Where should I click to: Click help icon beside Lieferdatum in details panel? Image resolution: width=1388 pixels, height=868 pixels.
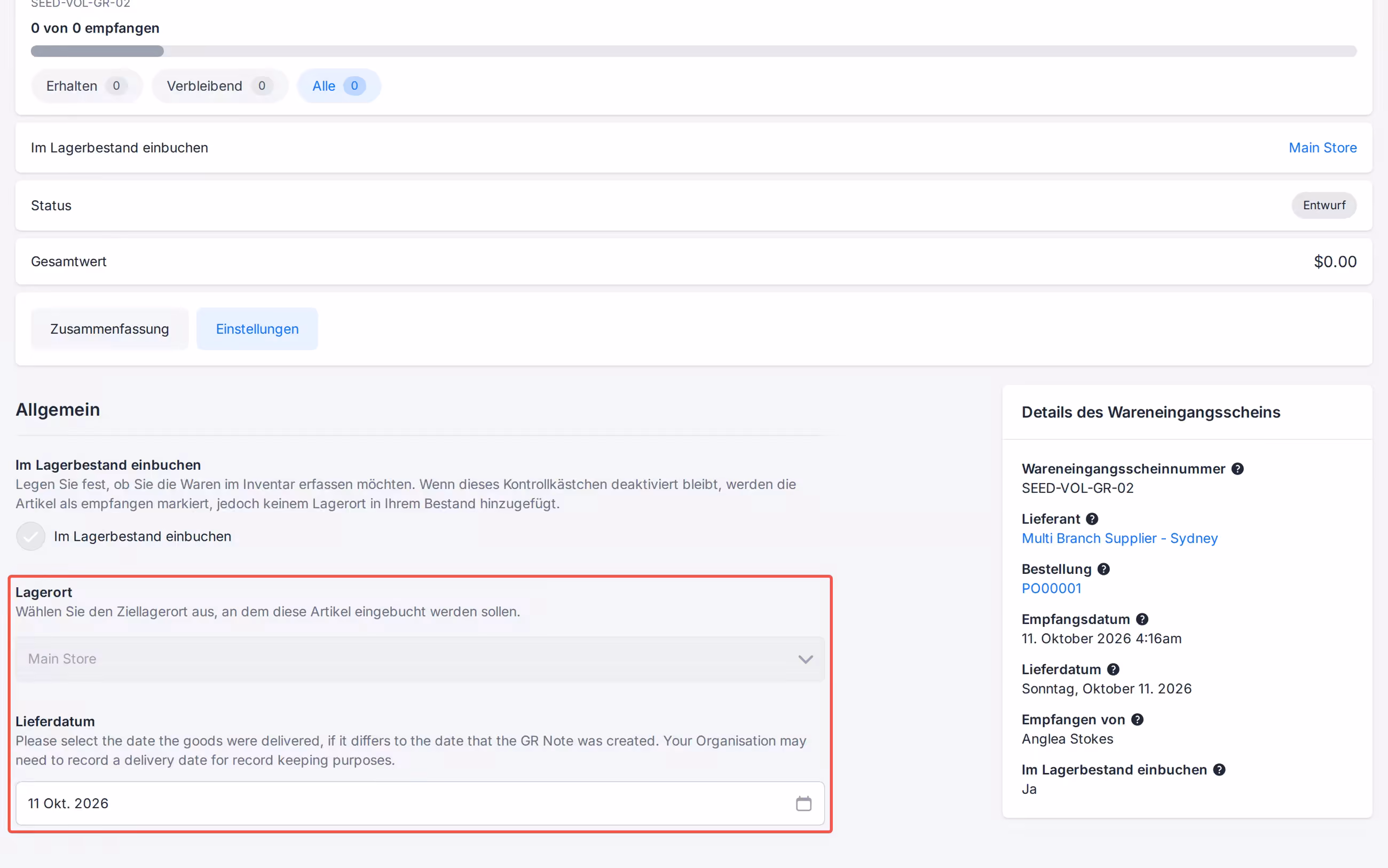pos(1113,669)
